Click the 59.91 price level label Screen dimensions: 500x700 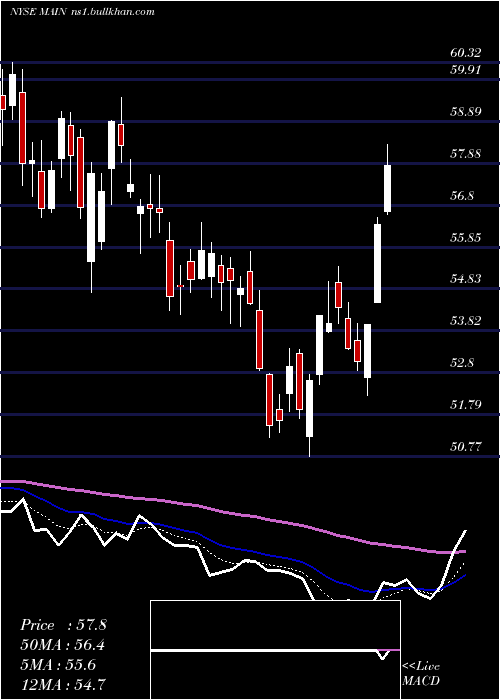point(466,70)
